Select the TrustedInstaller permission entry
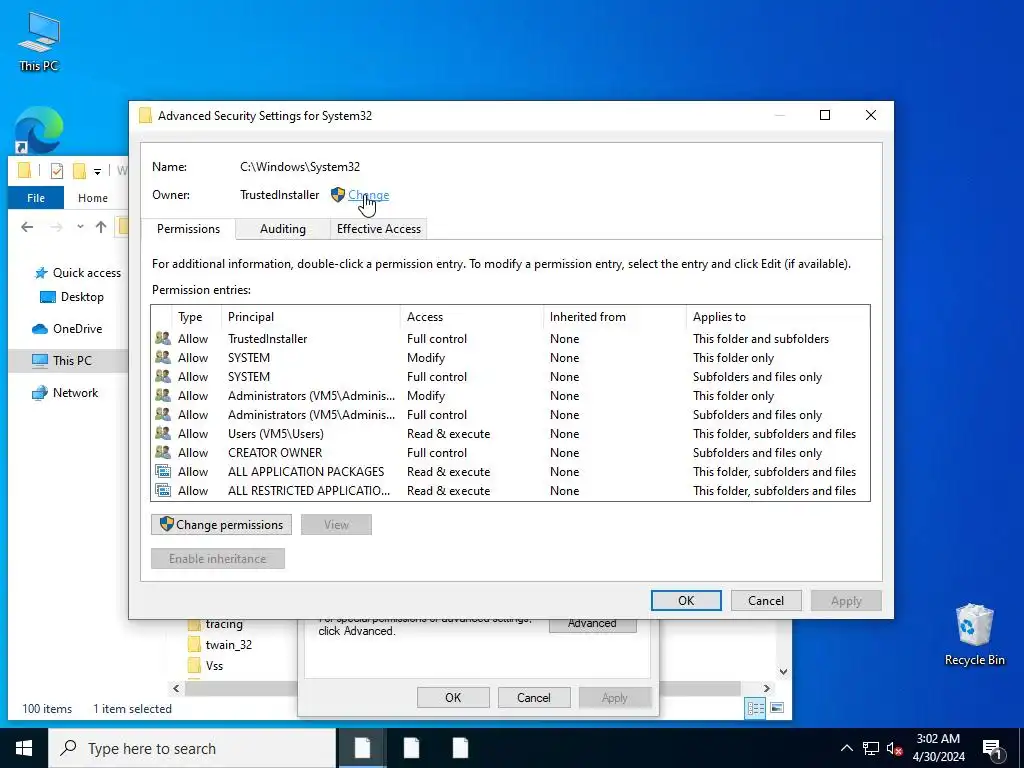Image resolution: width=1024 pixels, height=768 pixels. 510,338
